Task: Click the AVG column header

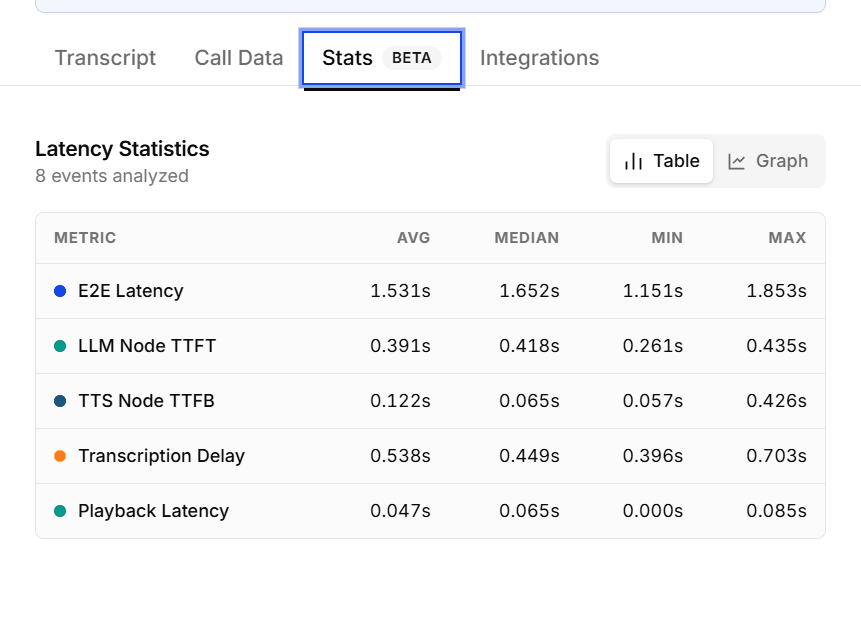Action: [x=413, y=238]
